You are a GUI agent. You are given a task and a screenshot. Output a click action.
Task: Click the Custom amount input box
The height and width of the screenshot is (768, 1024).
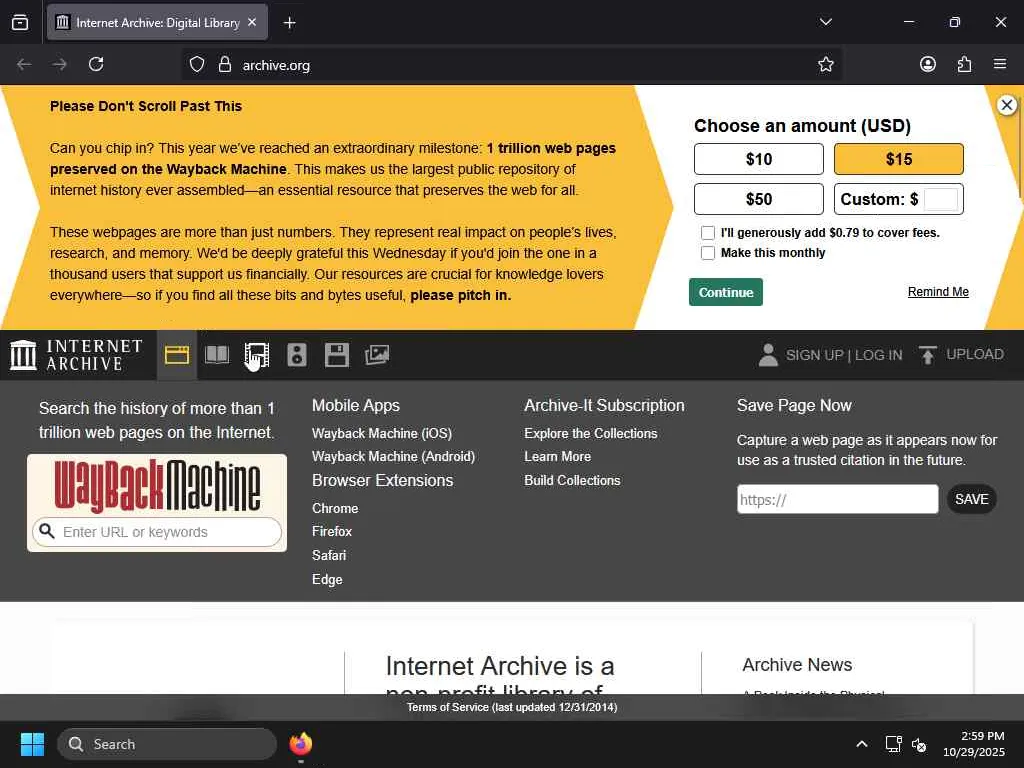coord(941,199)
